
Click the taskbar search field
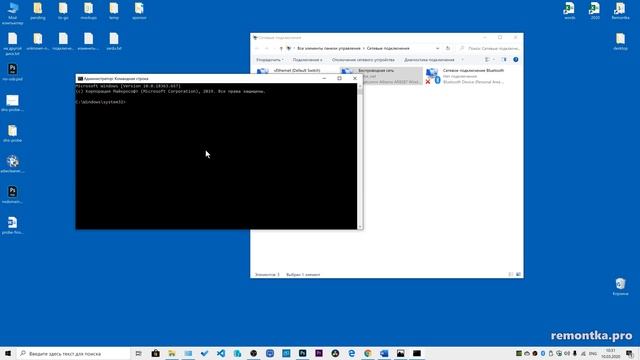[73, 353]
